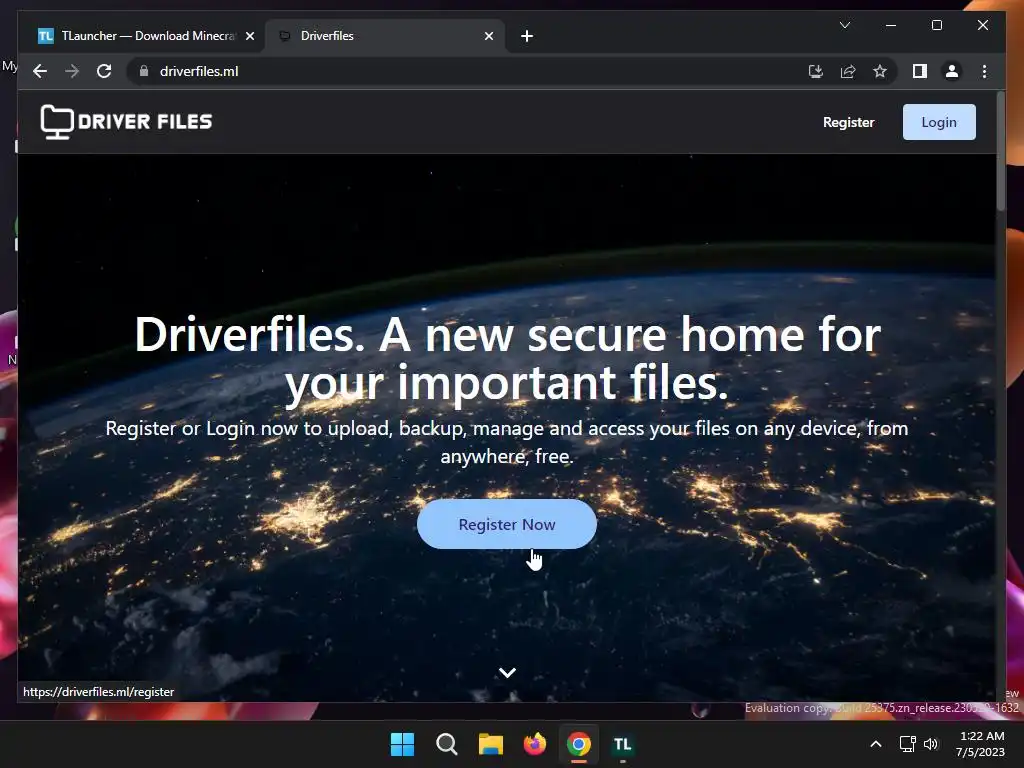
Task: Minimize the Chrome window
Action: tap(890, 25)
